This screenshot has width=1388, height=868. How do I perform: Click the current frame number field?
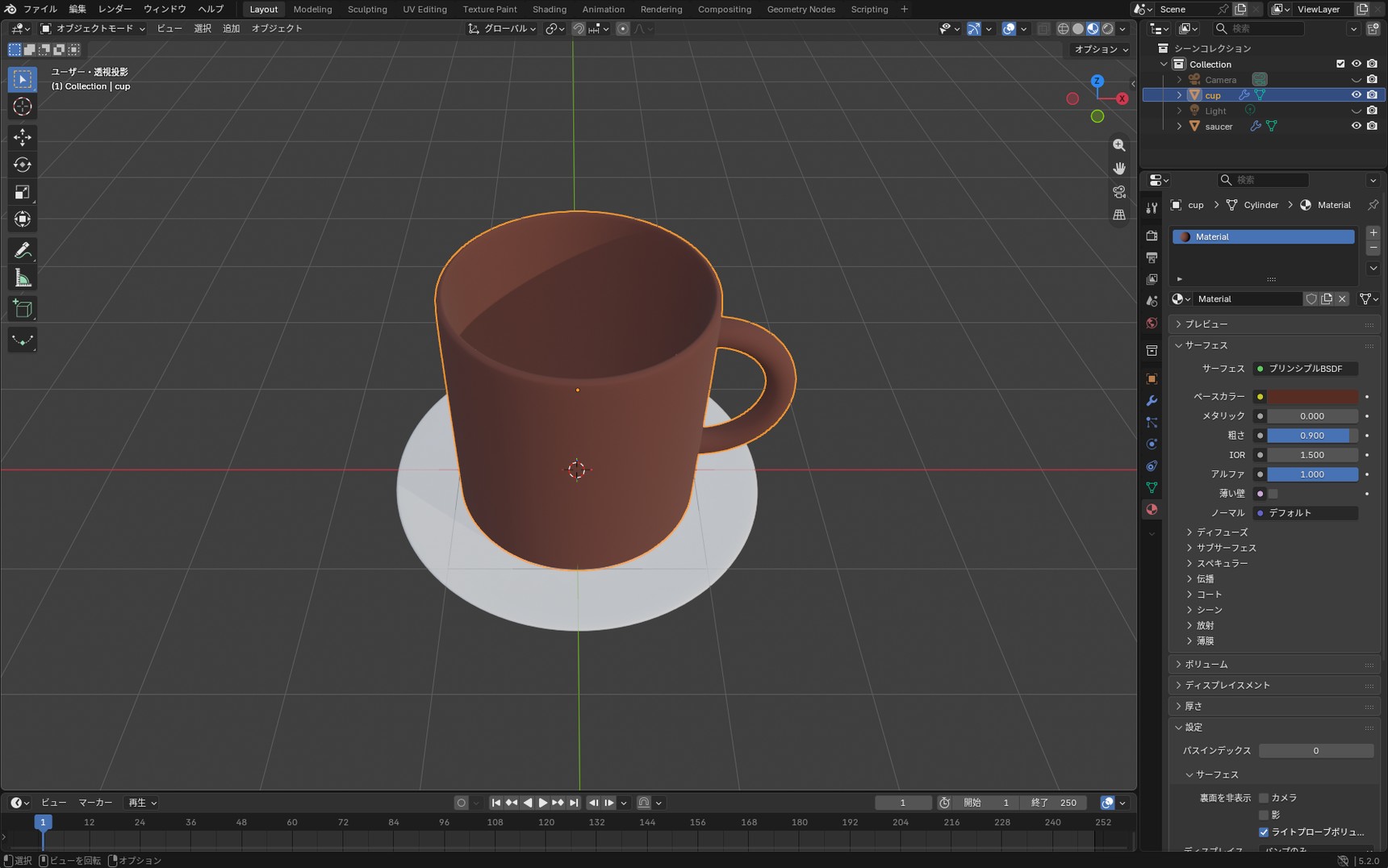[x=903, y=803]
